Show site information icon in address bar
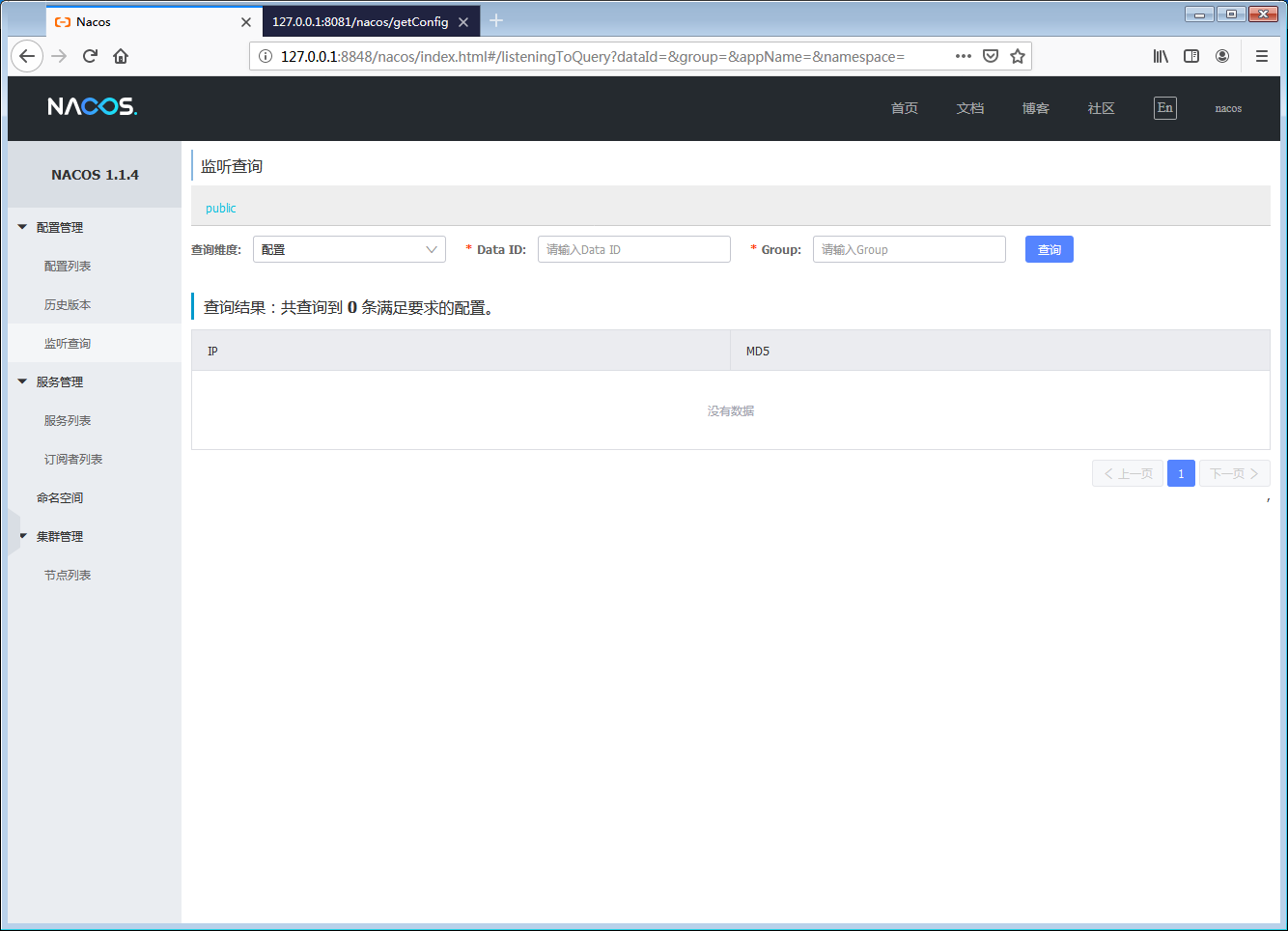Image resolution: width=1288 pixels, height=931 pixels. pyautogui.click(x=266, y=56)
